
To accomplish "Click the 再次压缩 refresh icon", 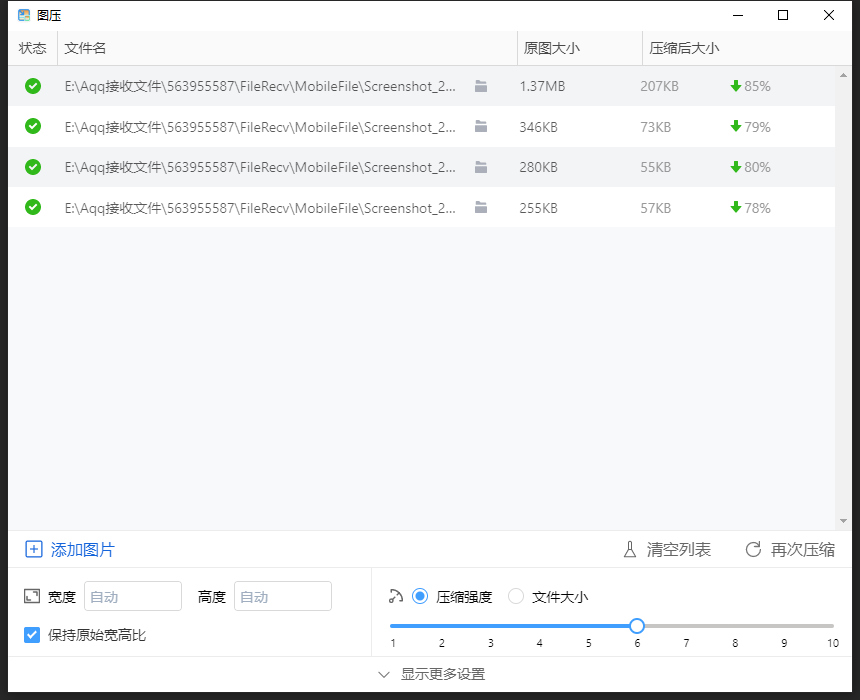I will (x=754, y=550).
